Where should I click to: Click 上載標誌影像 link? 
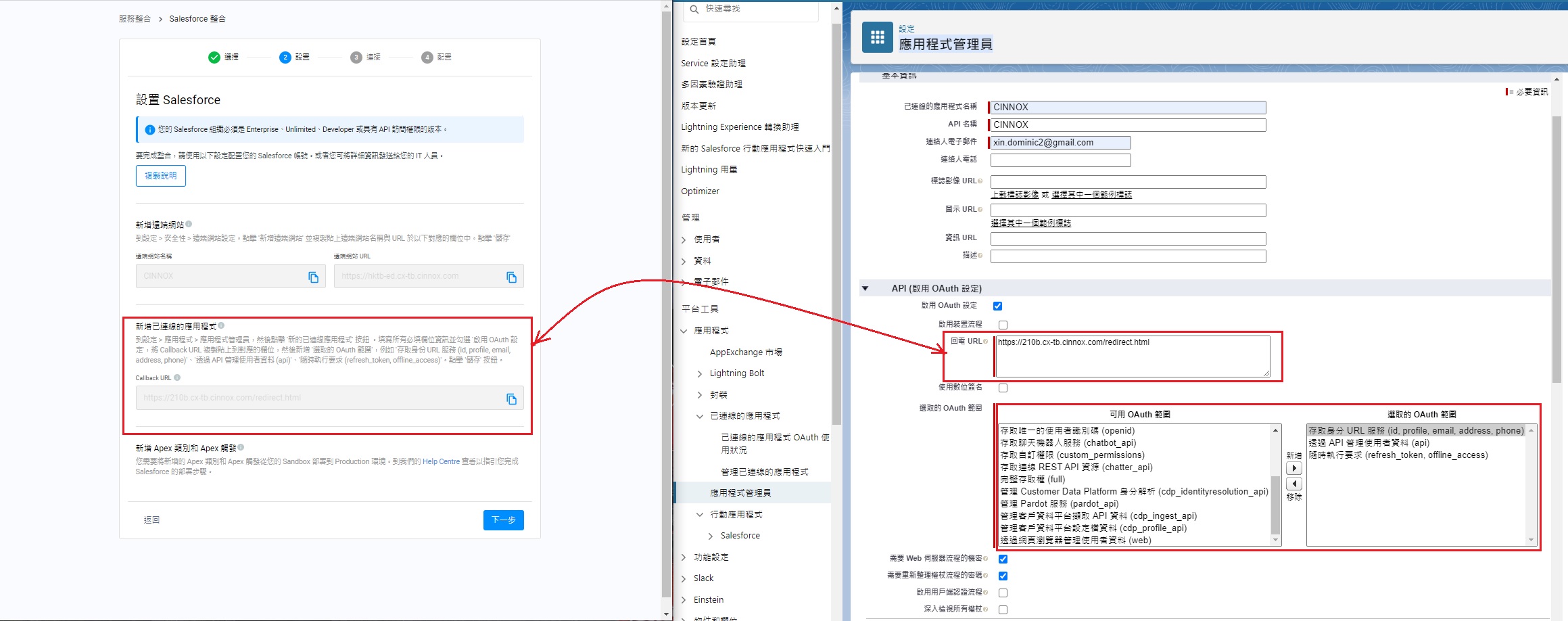tap(1015, 195)
